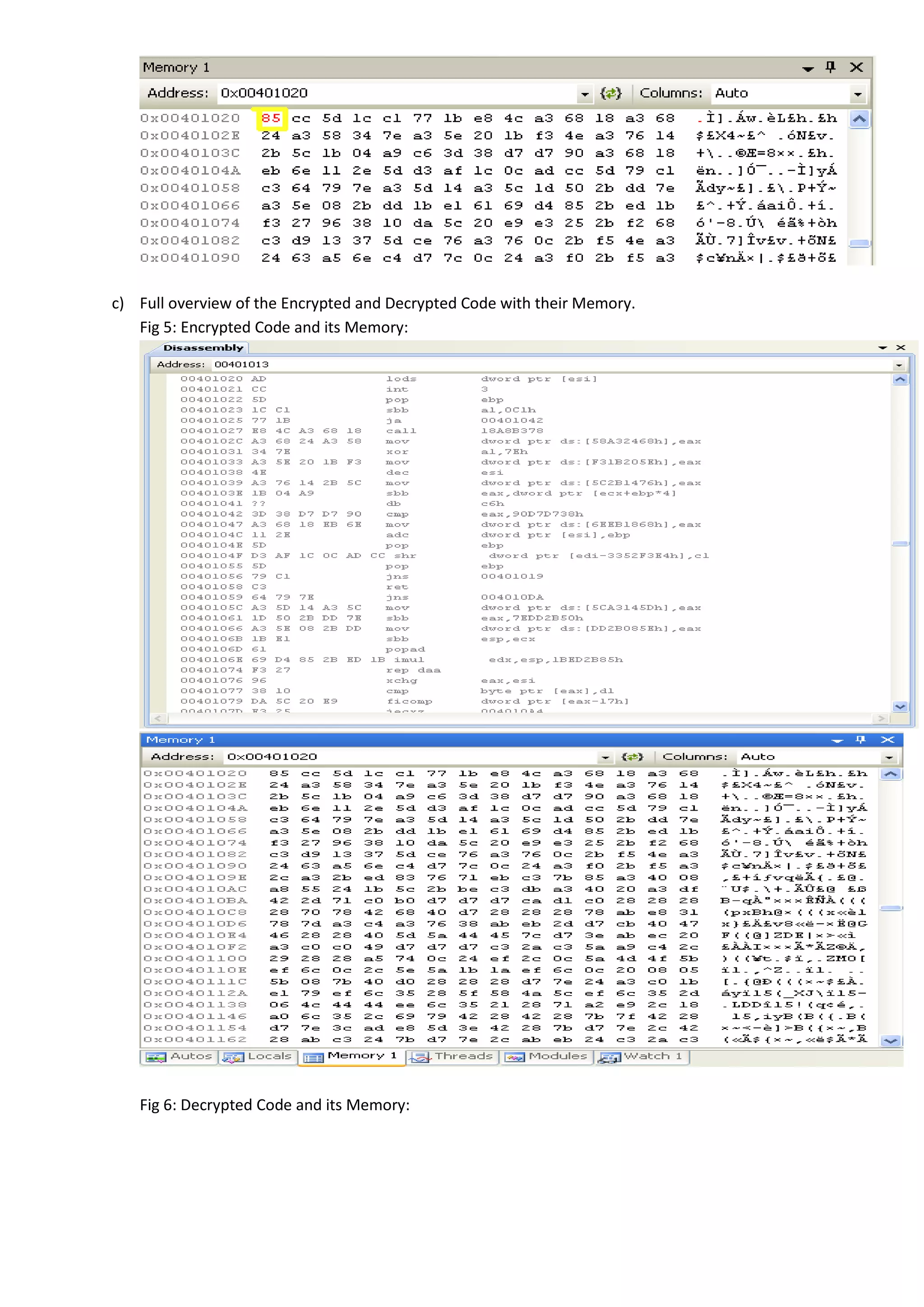Expand address history dropdown in upper Memory 1
Image resolution: width=924 pixels, height=1307 pixels.
pos(584,94)
